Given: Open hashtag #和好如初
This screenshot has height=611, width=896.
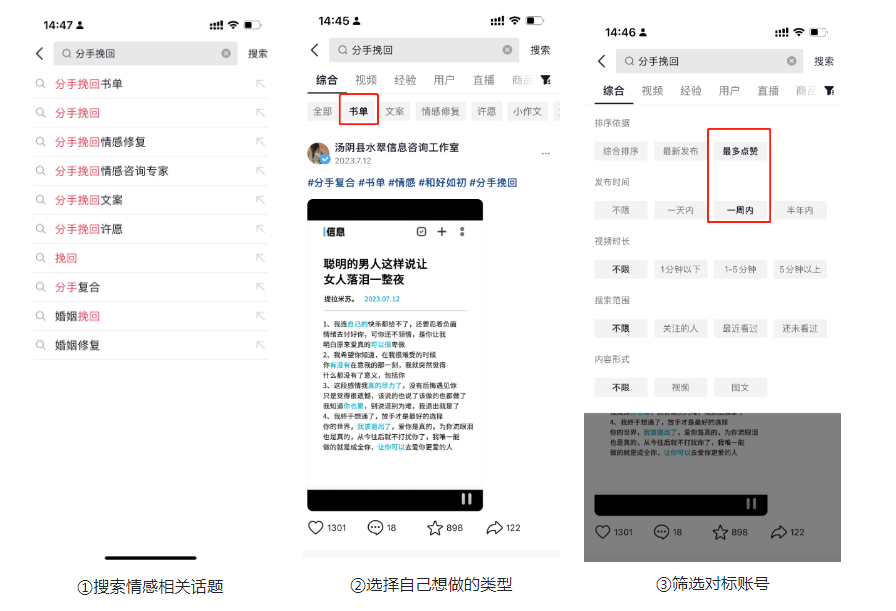Looking at the screenshot, I should pyautogui.click(x=442, y=183).
